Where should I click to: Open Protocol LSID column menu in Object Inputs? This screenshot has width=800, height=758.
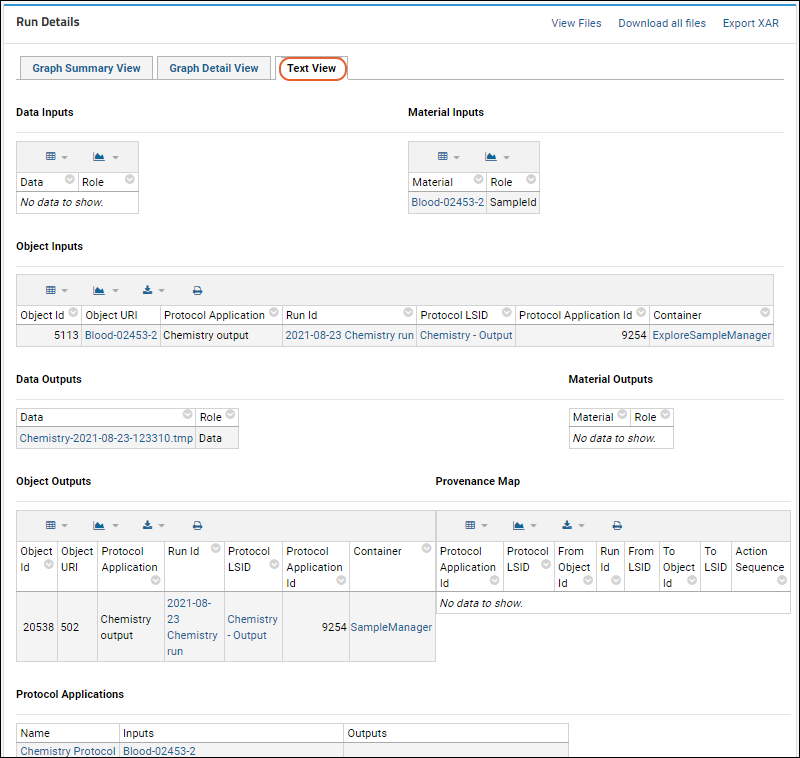pos(507,312)
